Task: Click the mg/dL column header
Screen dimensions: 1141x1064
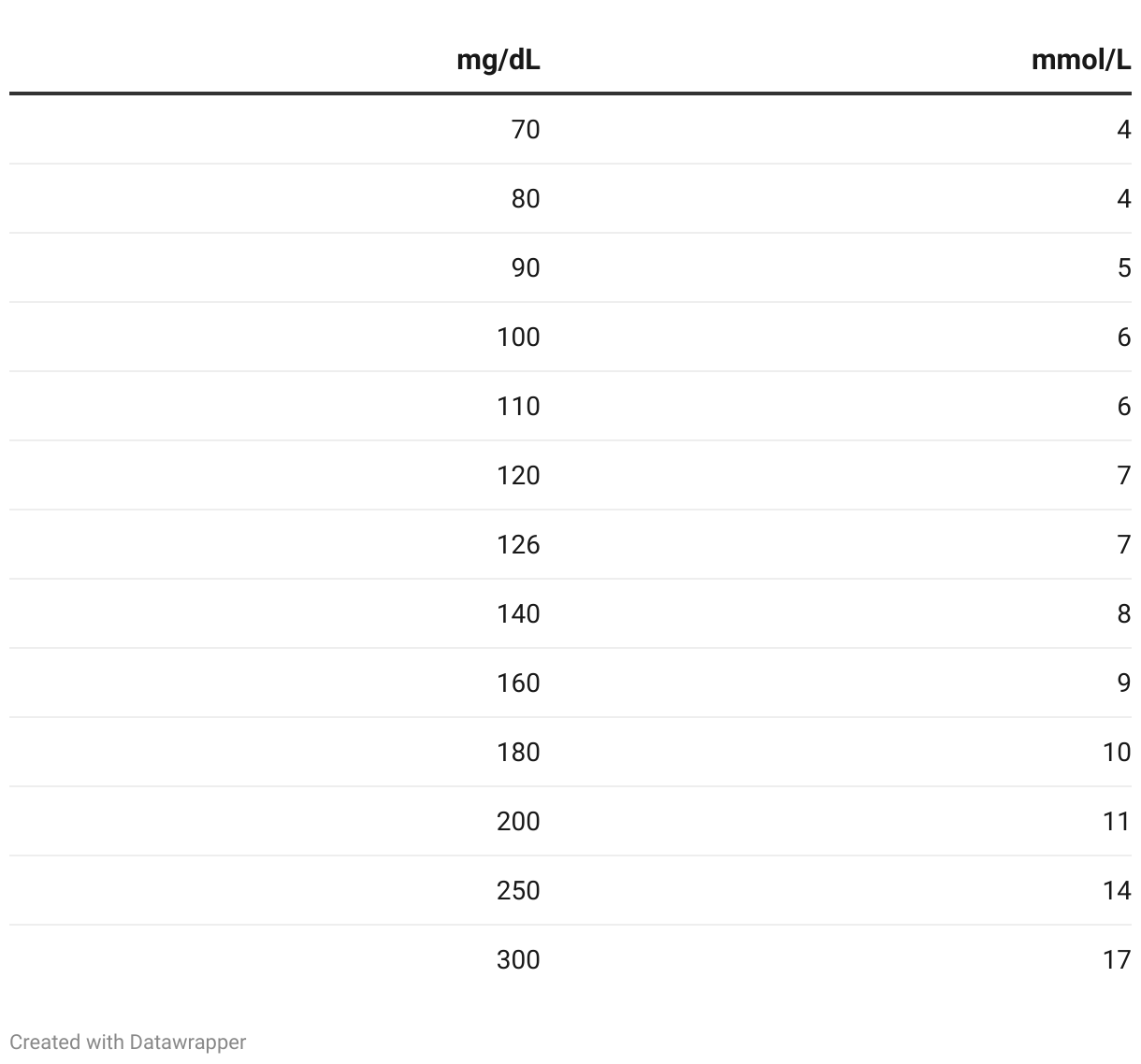Action: tap(498, 61)
